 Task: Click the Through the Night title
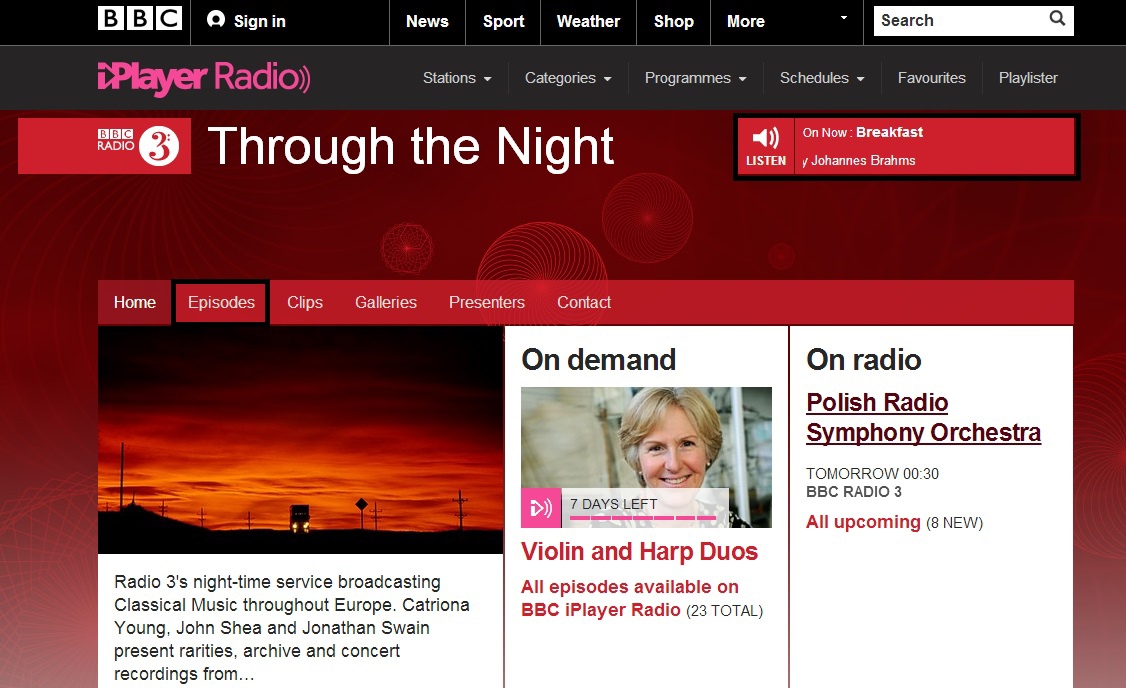coord(411,147)
